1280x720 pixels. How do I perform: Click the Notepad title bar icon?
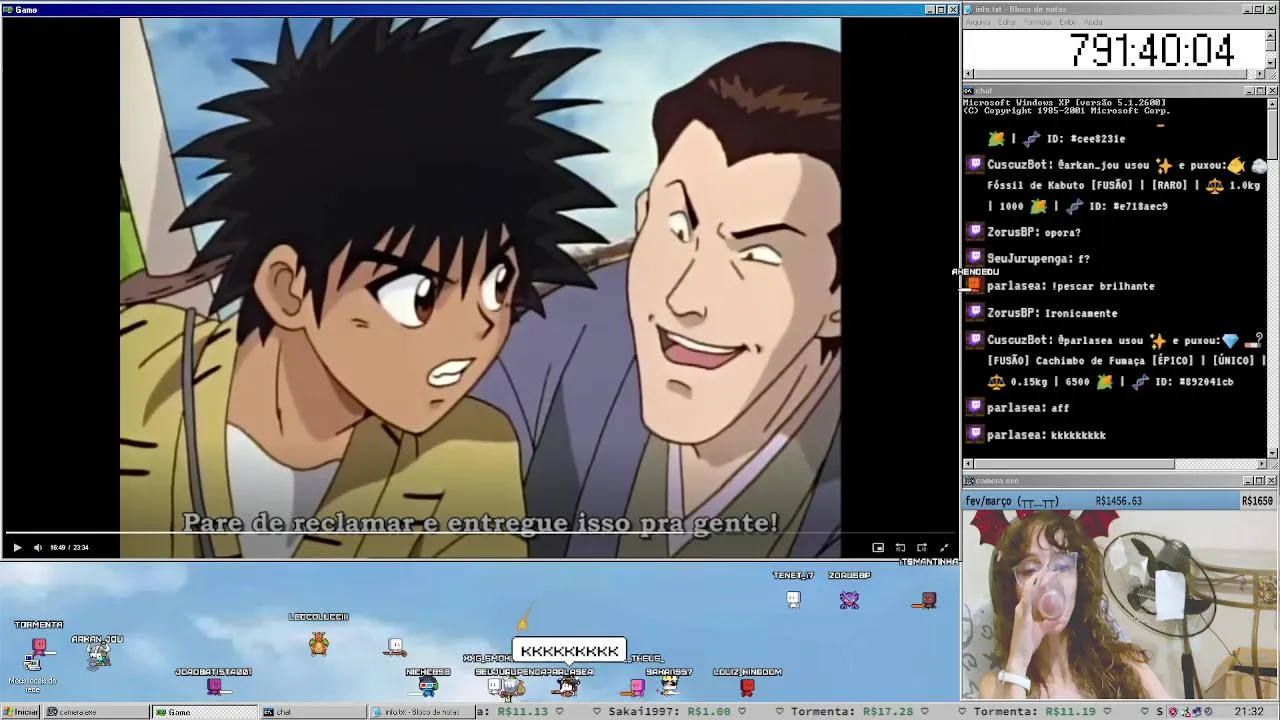click(x=968, y=9)
